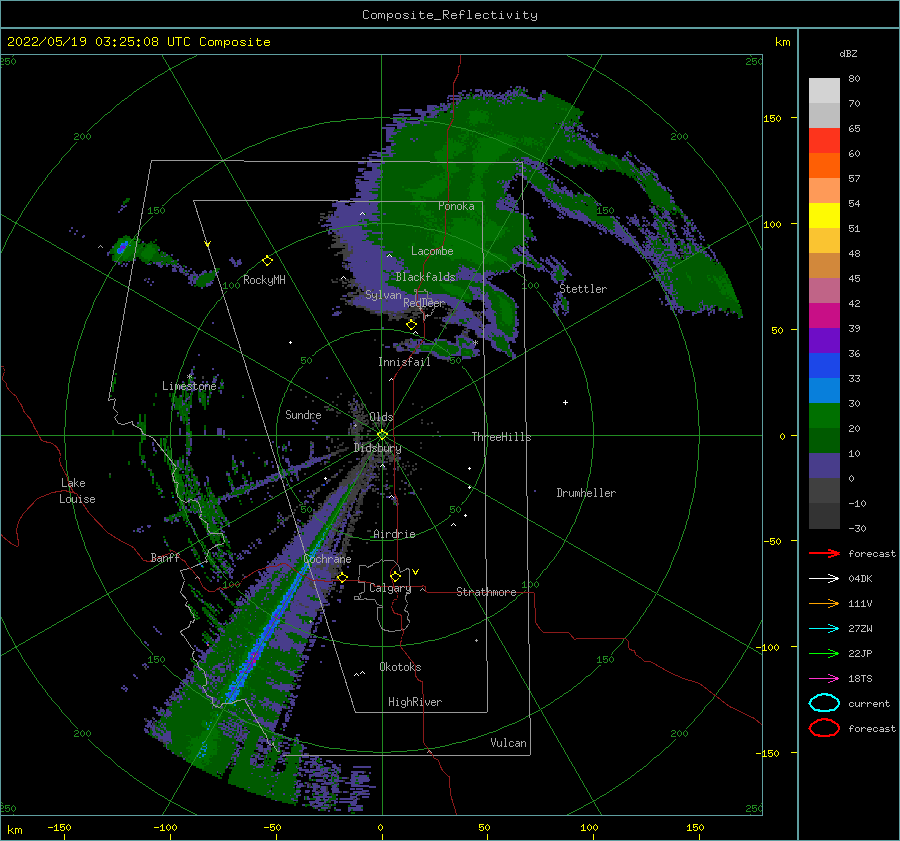
Task: Click the Banff label
Action: point(165,558)
